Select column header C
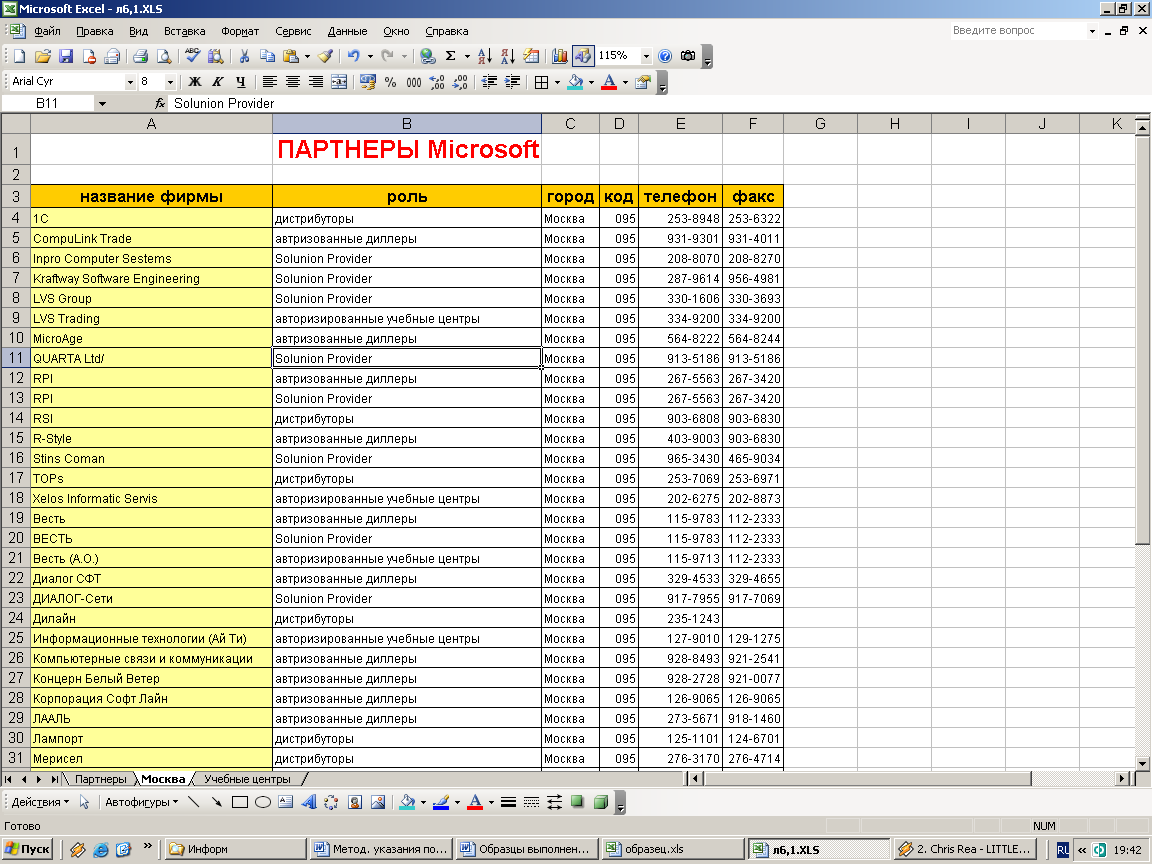Image resolution: width=1152 pixels, height=864 pixels. (570, 124)
